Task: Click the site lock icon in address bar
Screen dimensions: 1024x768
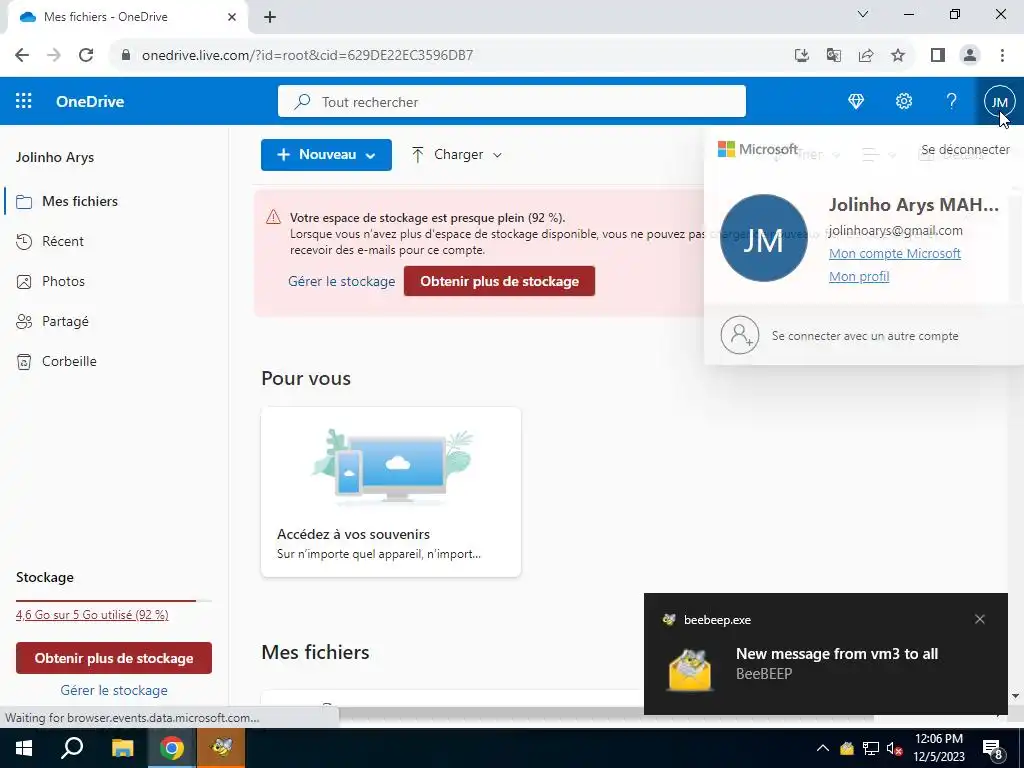Action: click(x=126, y=55)
